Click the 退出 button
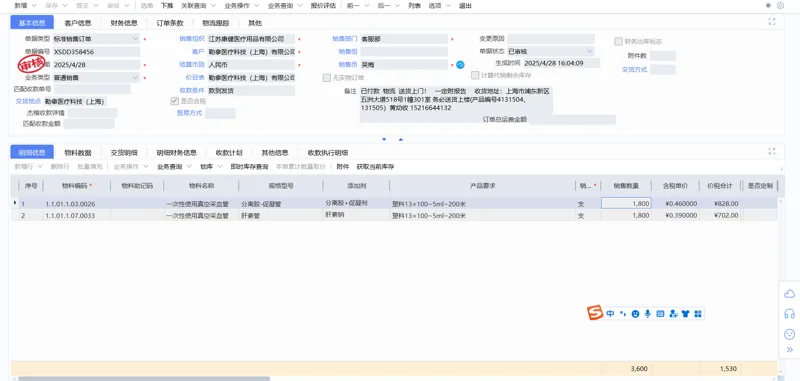Screen dimensions: 800x381 coord(465,6)
